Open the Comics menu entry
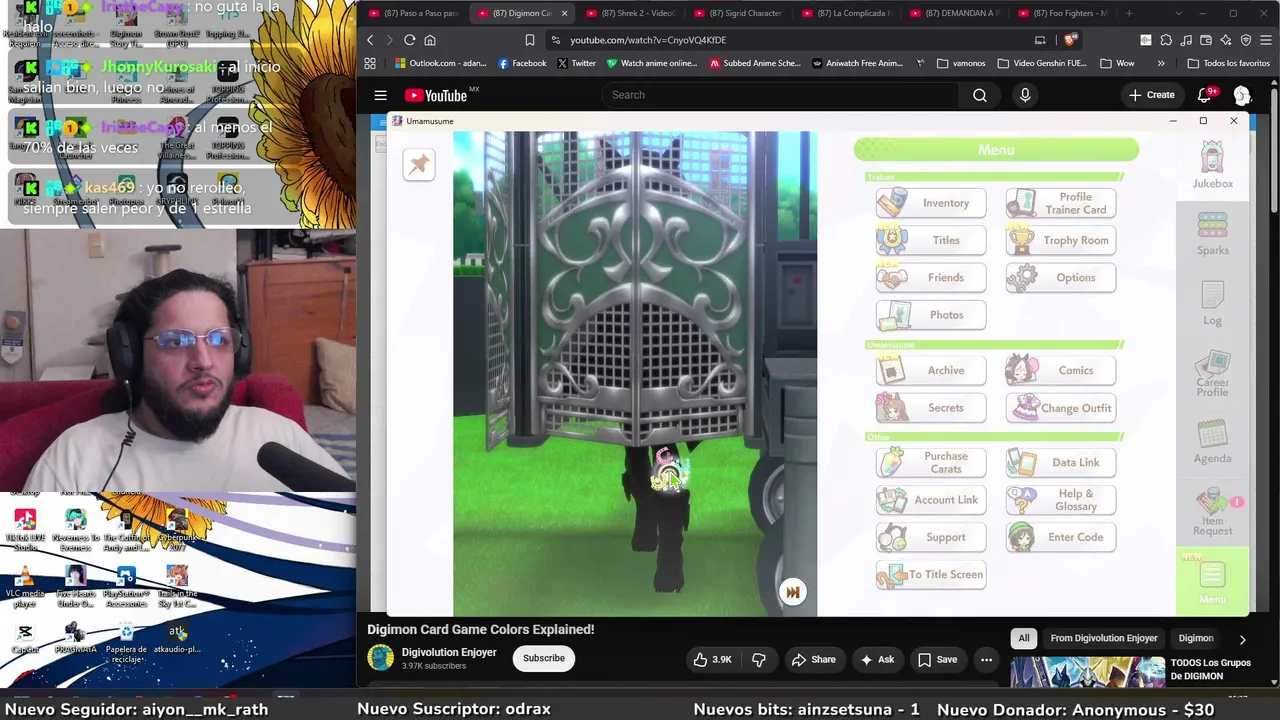The width and height of the screenshot is (1280, 720). pos(1061,370)
